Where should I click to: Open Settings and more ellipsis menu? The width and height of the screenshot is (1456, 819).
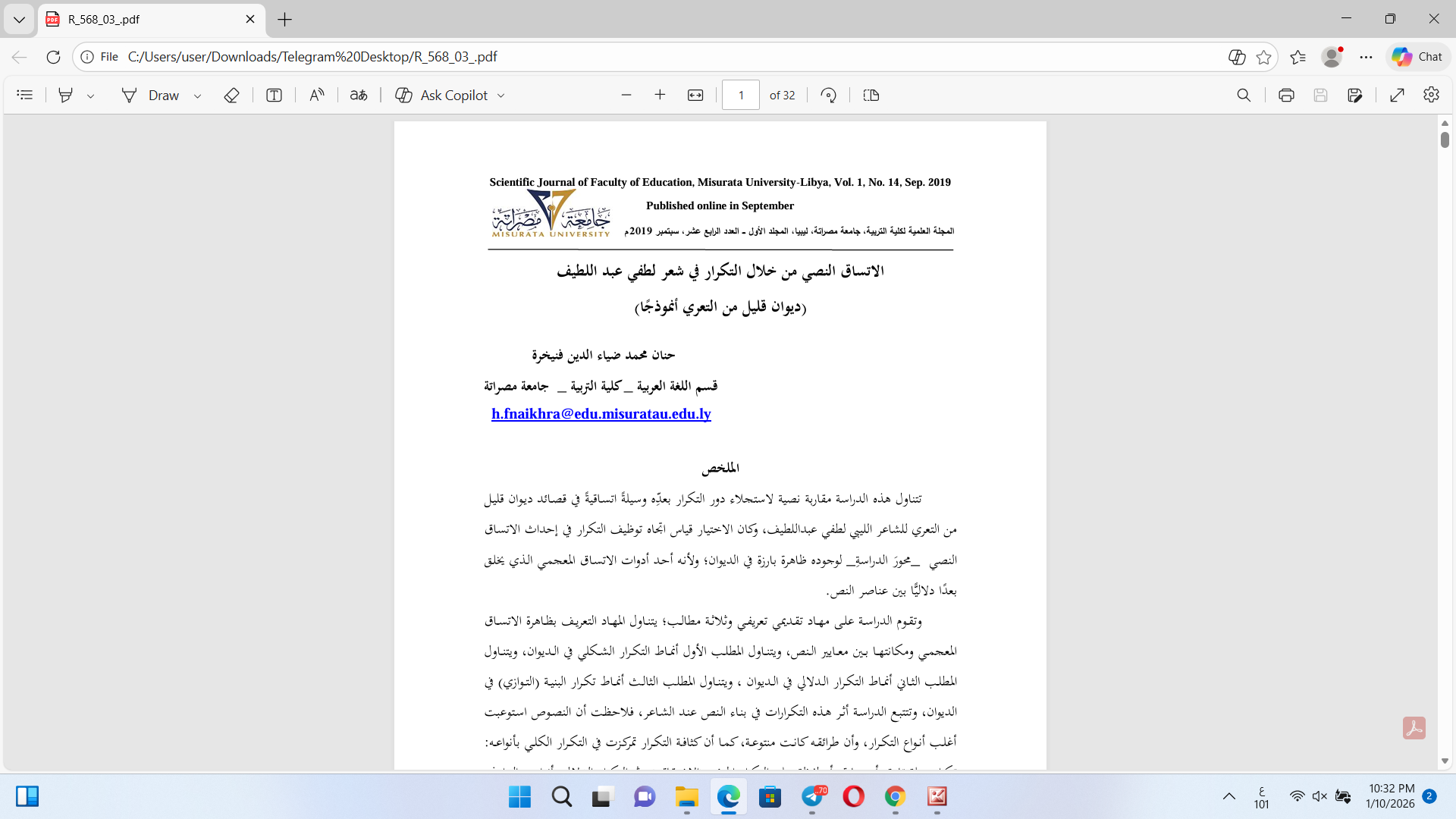(1366, 57)
